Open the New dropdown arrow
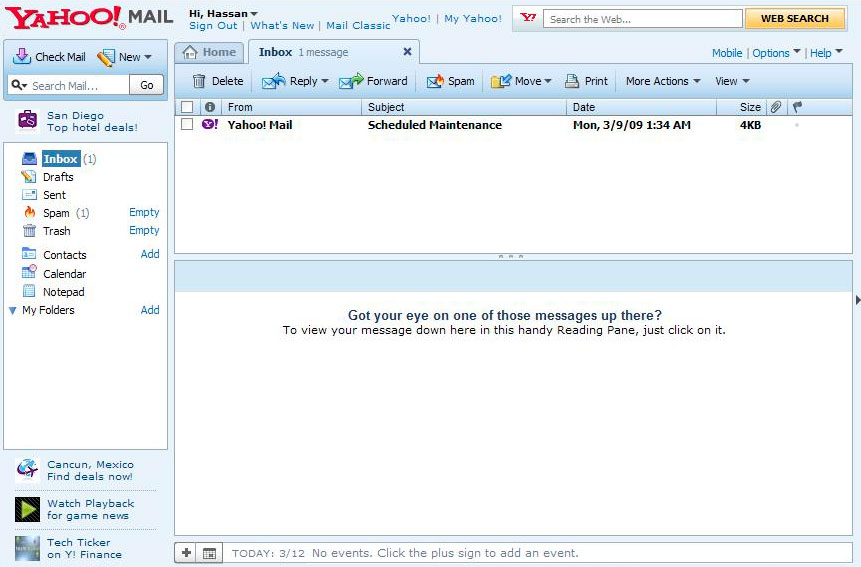This screenshot has height=567, width=861. click(x=148, y=57)
